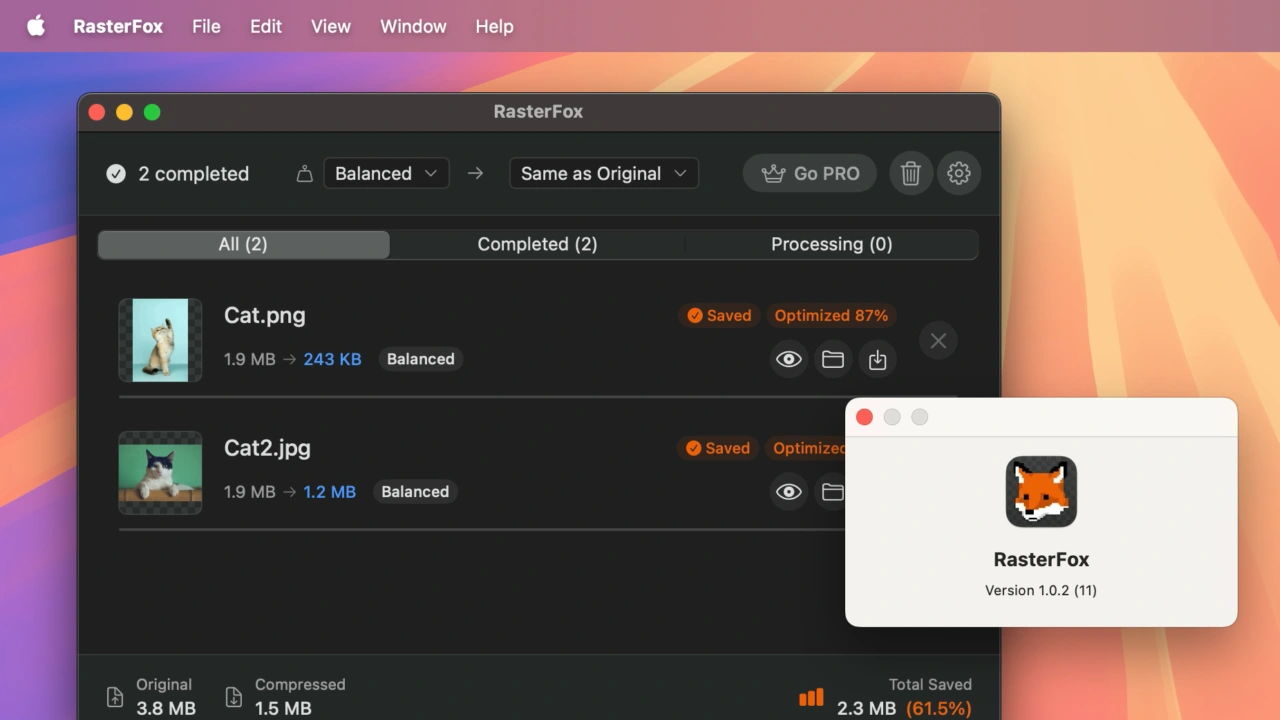Click the Total Saved bar chart icon
This screenshot has height=720, width=1280.
tap(811, 697)
